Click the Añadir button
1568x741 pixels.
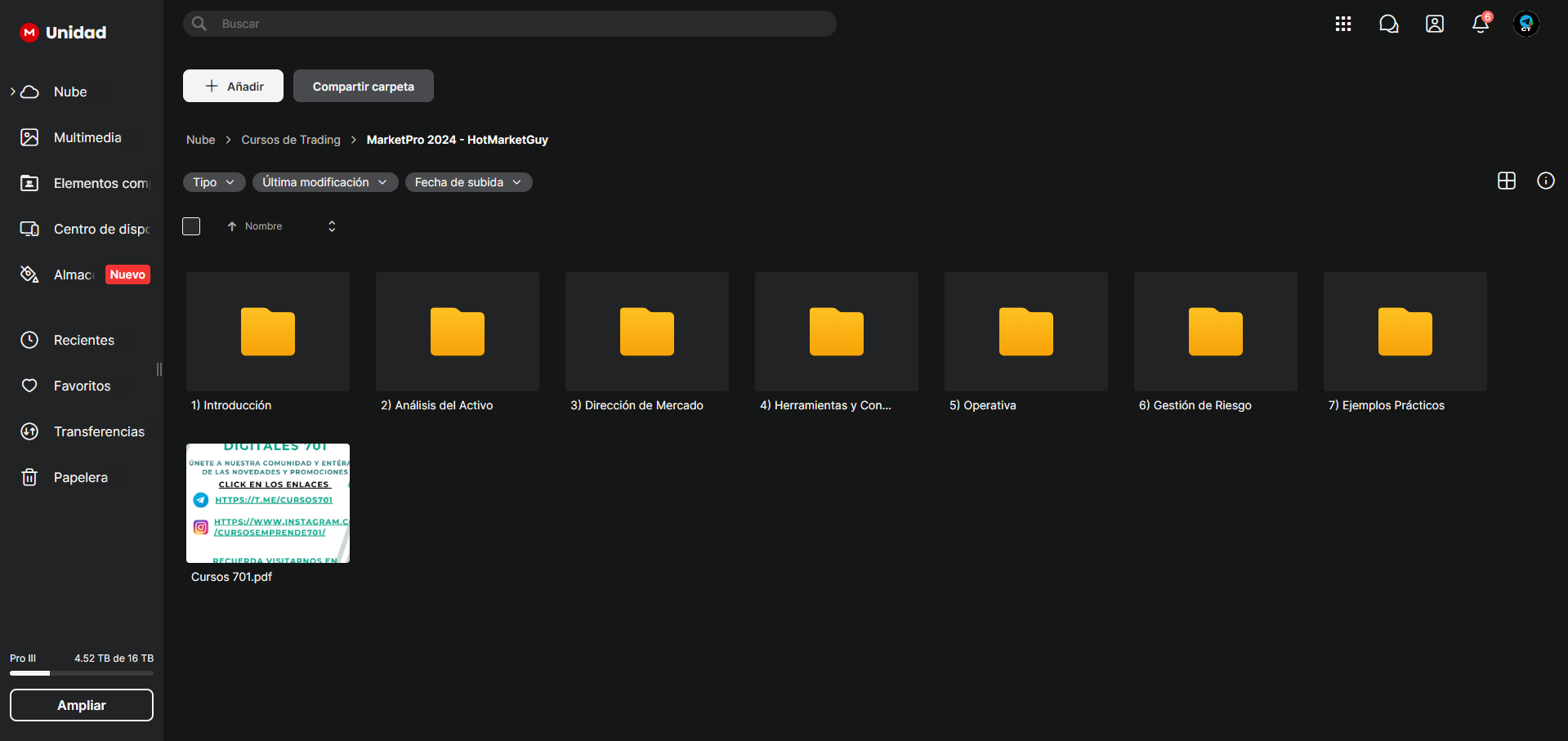click(233, 86)
